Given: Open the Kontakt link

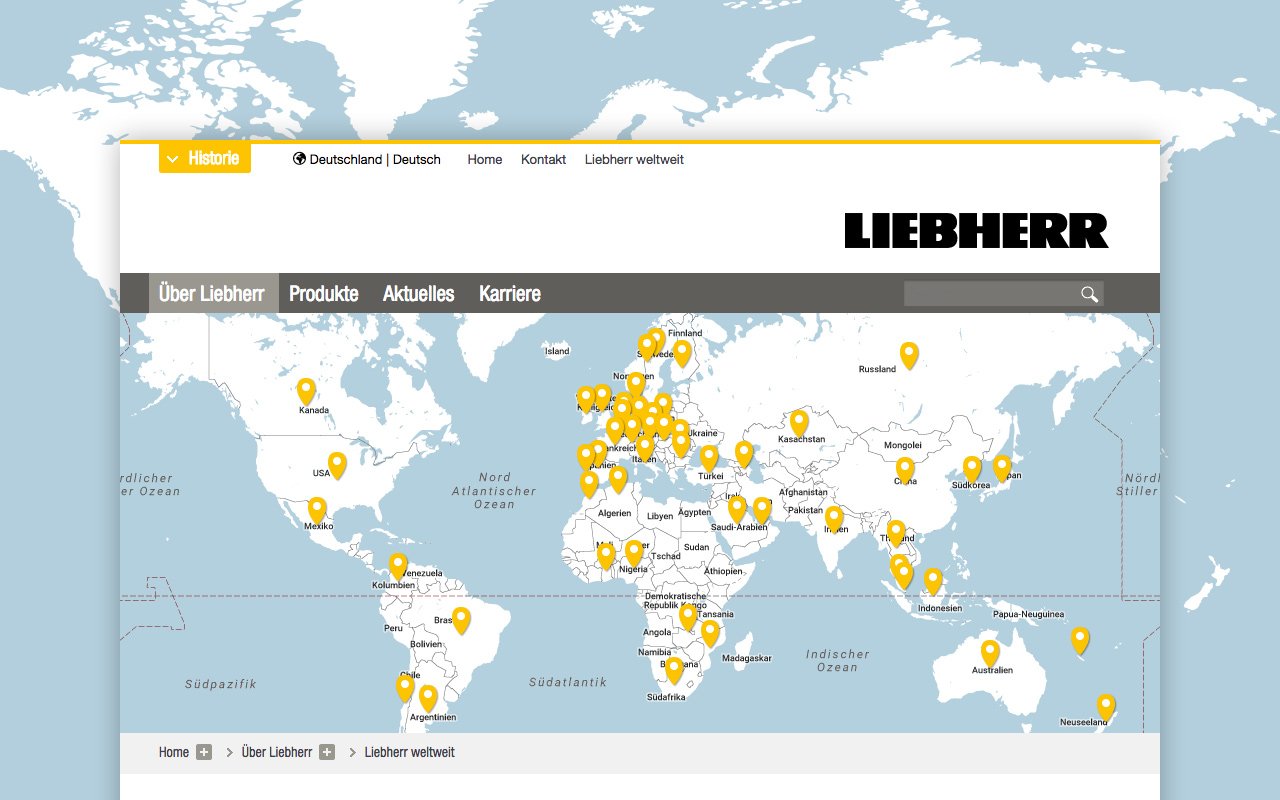Looking at the screenshot, I should (x=543, y=159).
